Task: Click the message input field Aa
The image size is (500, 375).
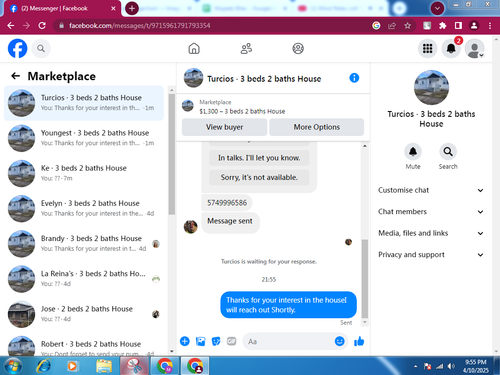Action: 289,341
